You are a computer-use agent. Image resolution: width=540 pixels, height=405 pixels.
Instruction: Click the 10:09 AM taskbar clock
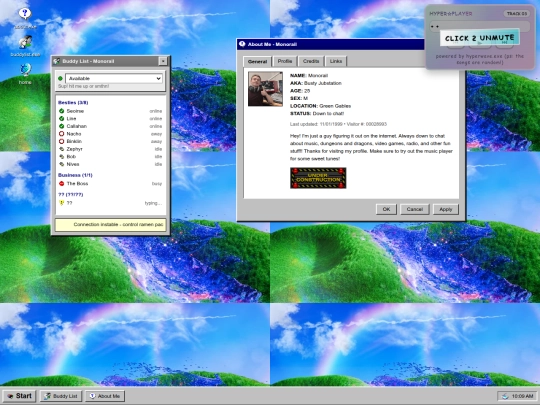(522, 396)
